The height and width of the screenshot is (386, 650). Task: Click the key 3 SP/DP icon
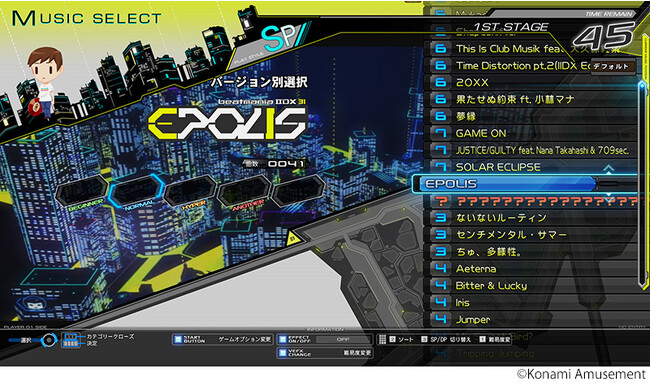[424, 339]
